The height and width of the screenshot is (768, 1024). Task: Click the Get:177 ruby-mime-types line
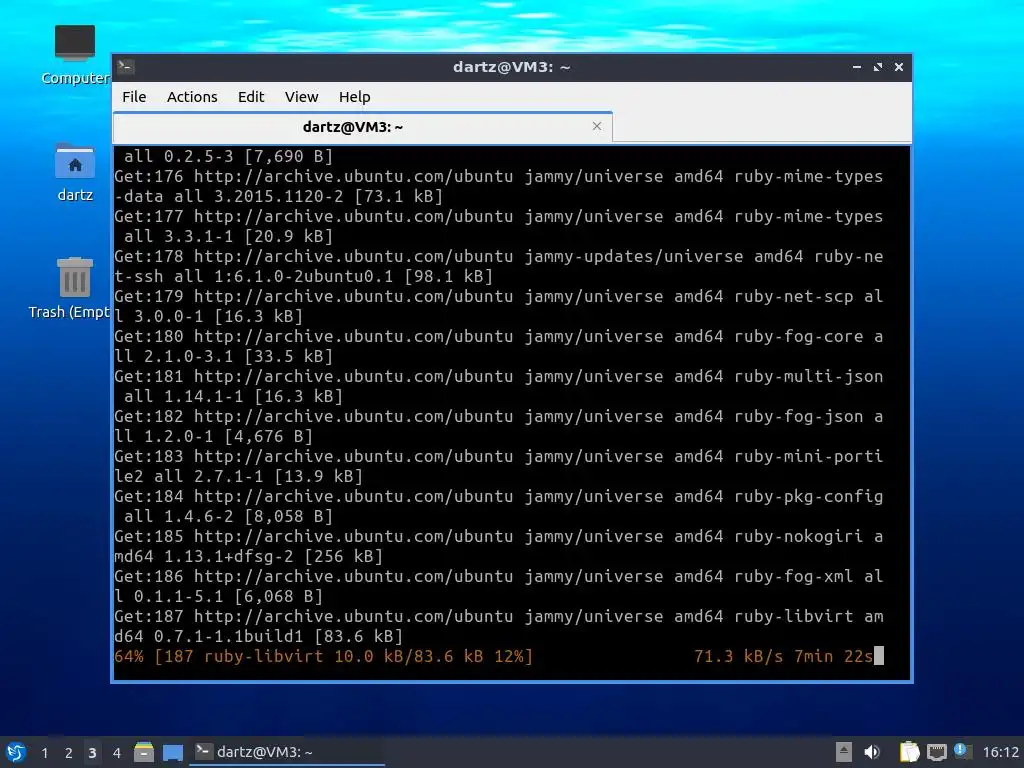[x=499, y=226]
